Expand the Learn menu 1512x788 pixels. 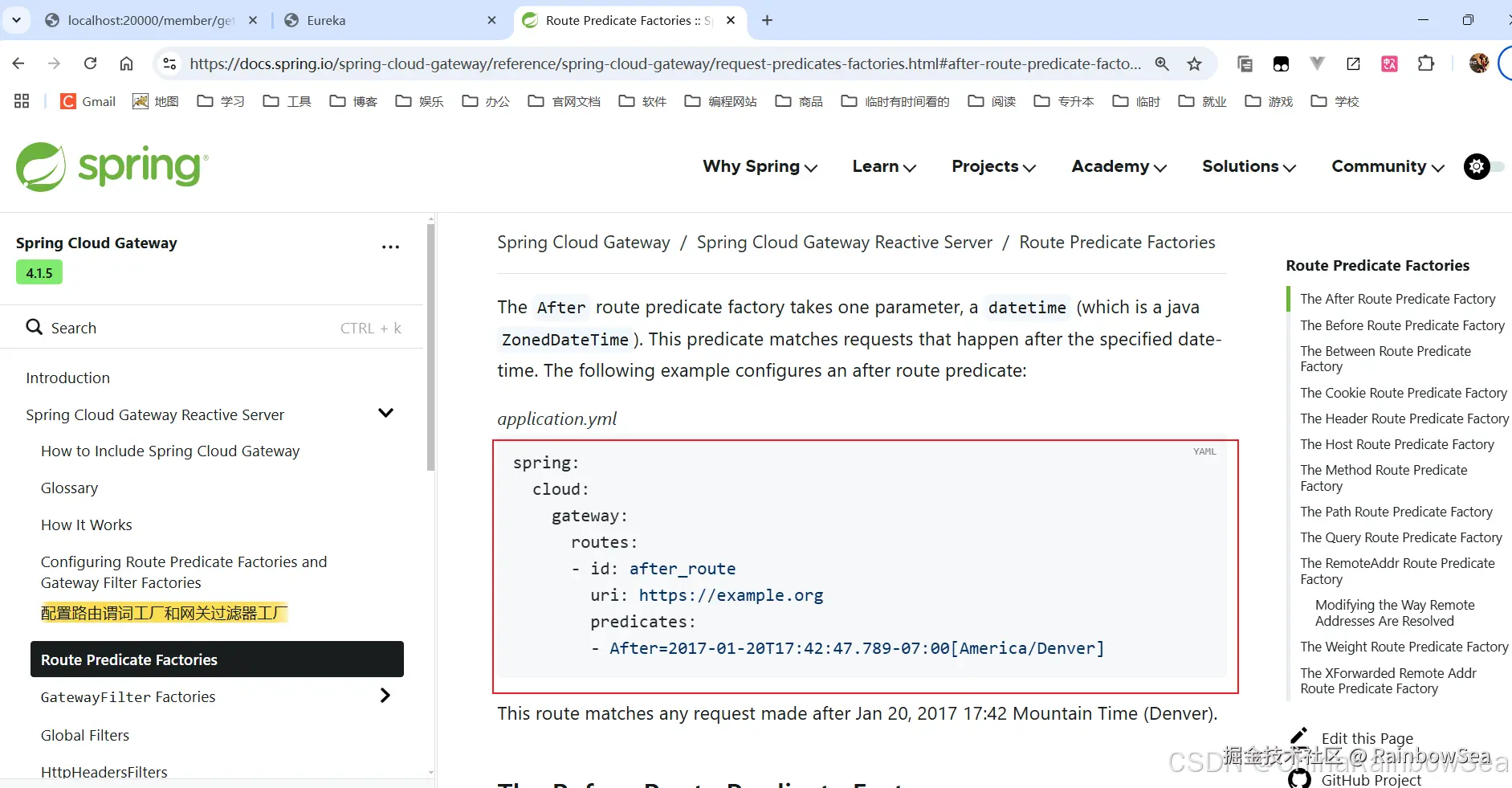[x=884, y=166]
